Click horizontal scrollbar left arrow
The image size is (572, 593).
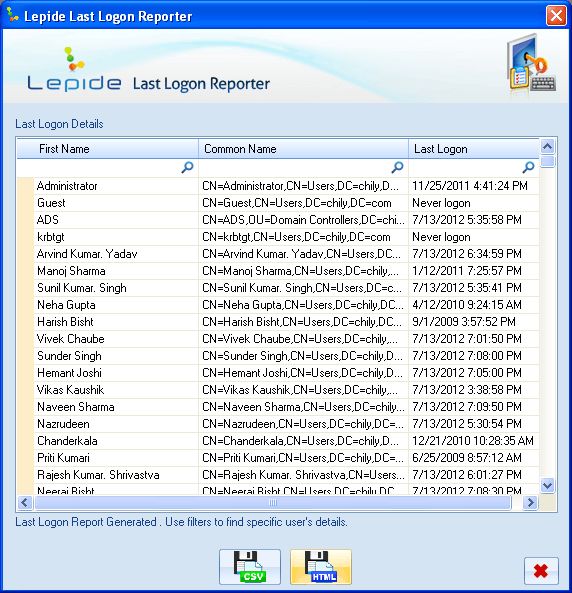pyautogui.click(x=25, y=503)
